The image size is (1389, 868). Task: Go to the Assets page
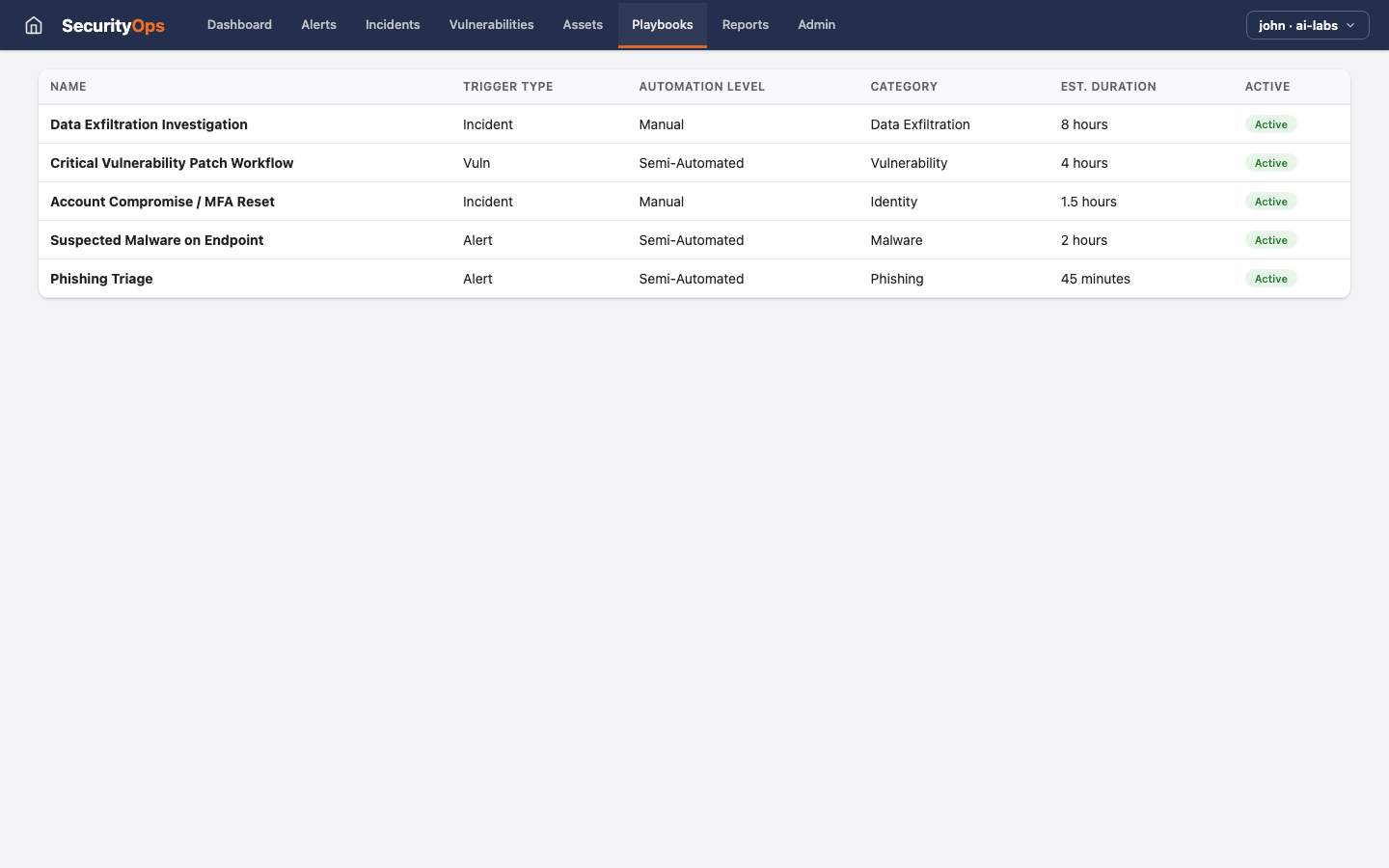point(583,25)
